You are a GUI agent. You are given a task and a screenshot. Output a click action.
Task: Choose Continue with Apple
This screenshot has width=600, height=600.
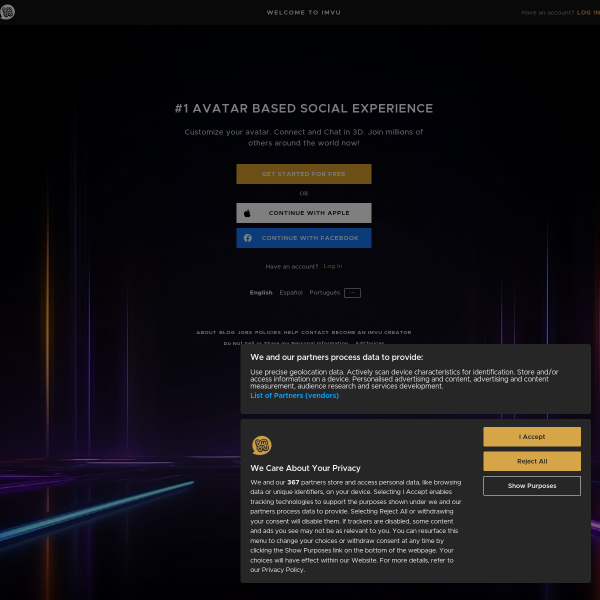coord(303,213)
